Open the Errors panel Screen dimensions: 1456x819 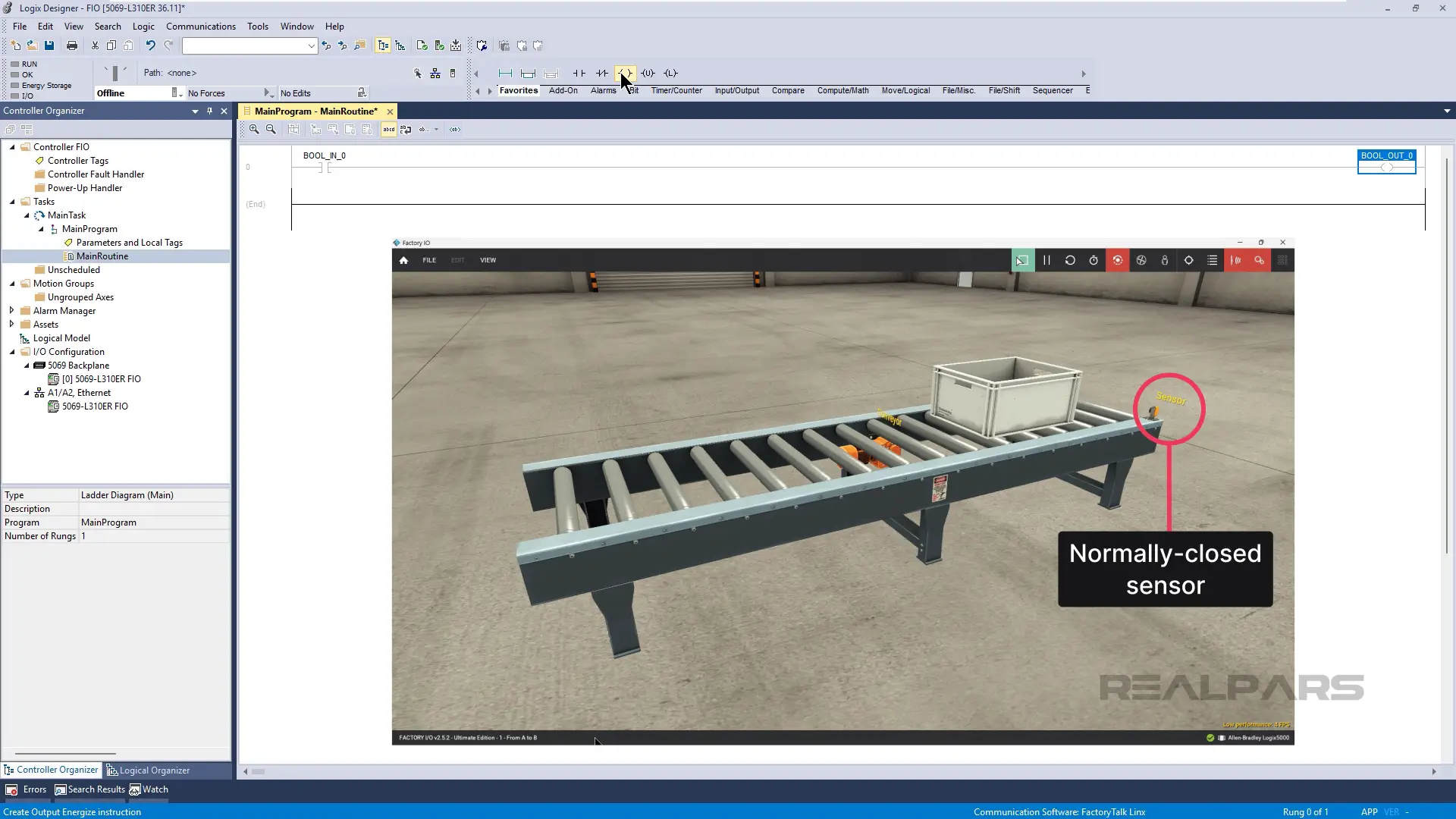pos(27,789)
